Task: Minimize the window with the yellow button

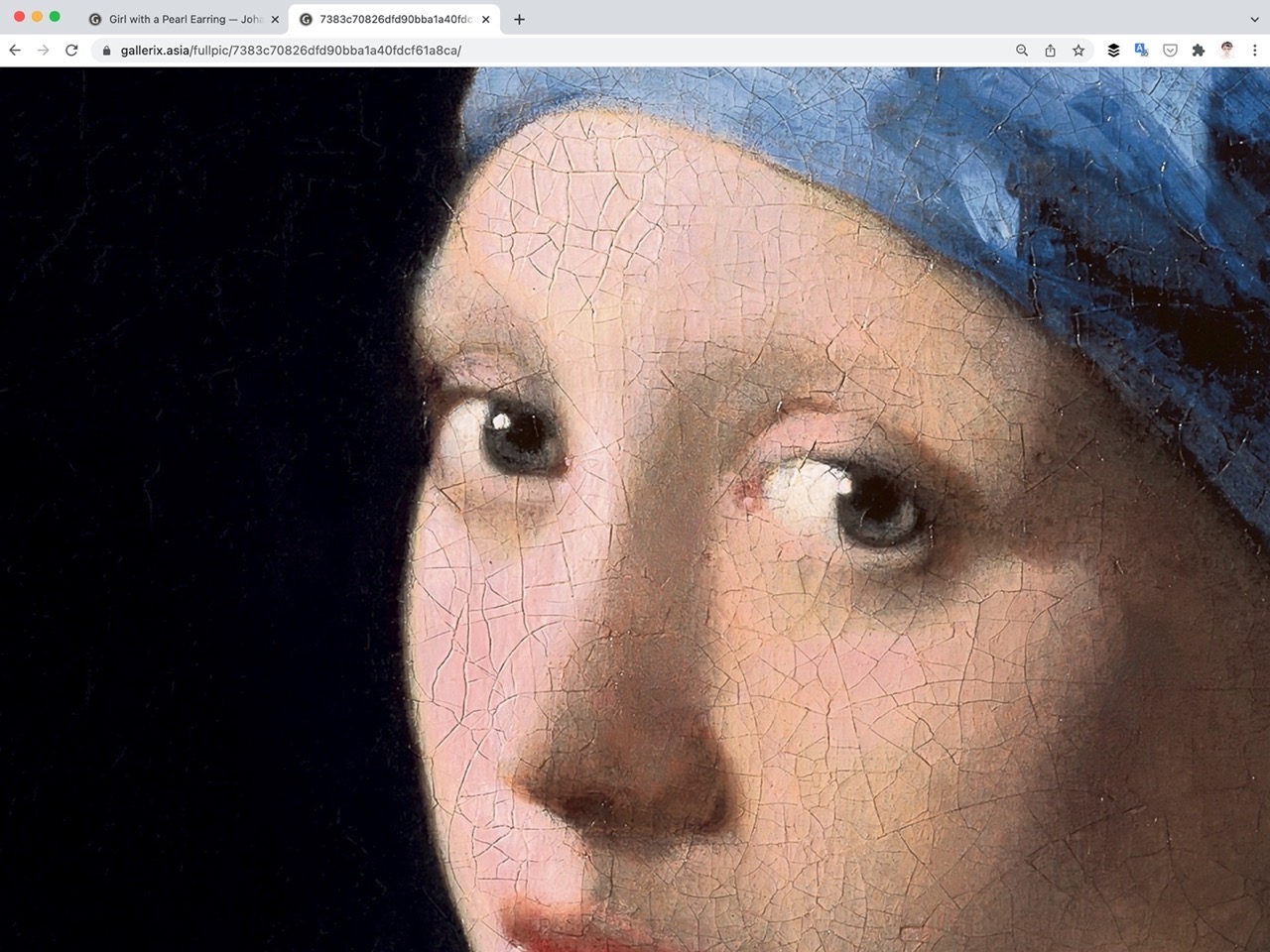Action: [x=37, y=17]
